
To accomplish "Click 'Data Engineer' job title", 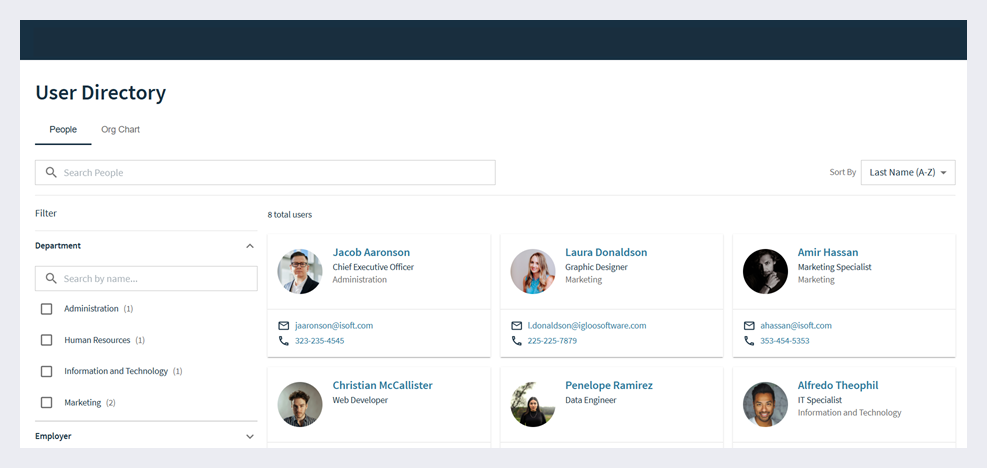I will click(x=590, y=400).
